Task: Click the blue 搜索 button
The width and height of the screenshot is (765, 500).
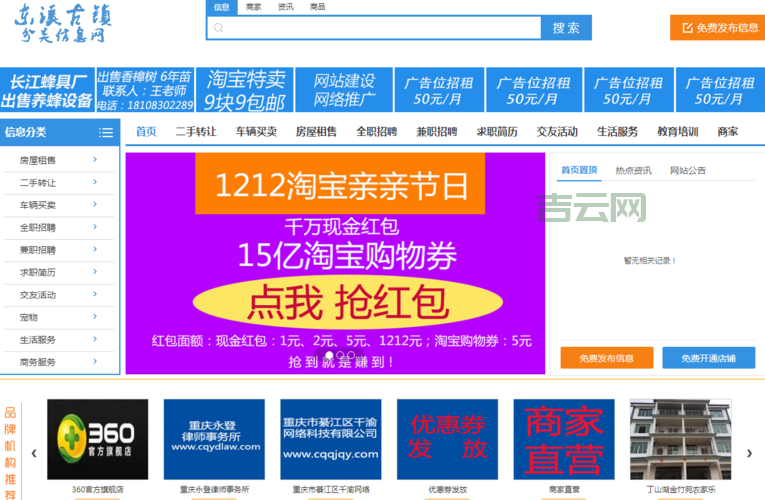Action: coord(566,28)
